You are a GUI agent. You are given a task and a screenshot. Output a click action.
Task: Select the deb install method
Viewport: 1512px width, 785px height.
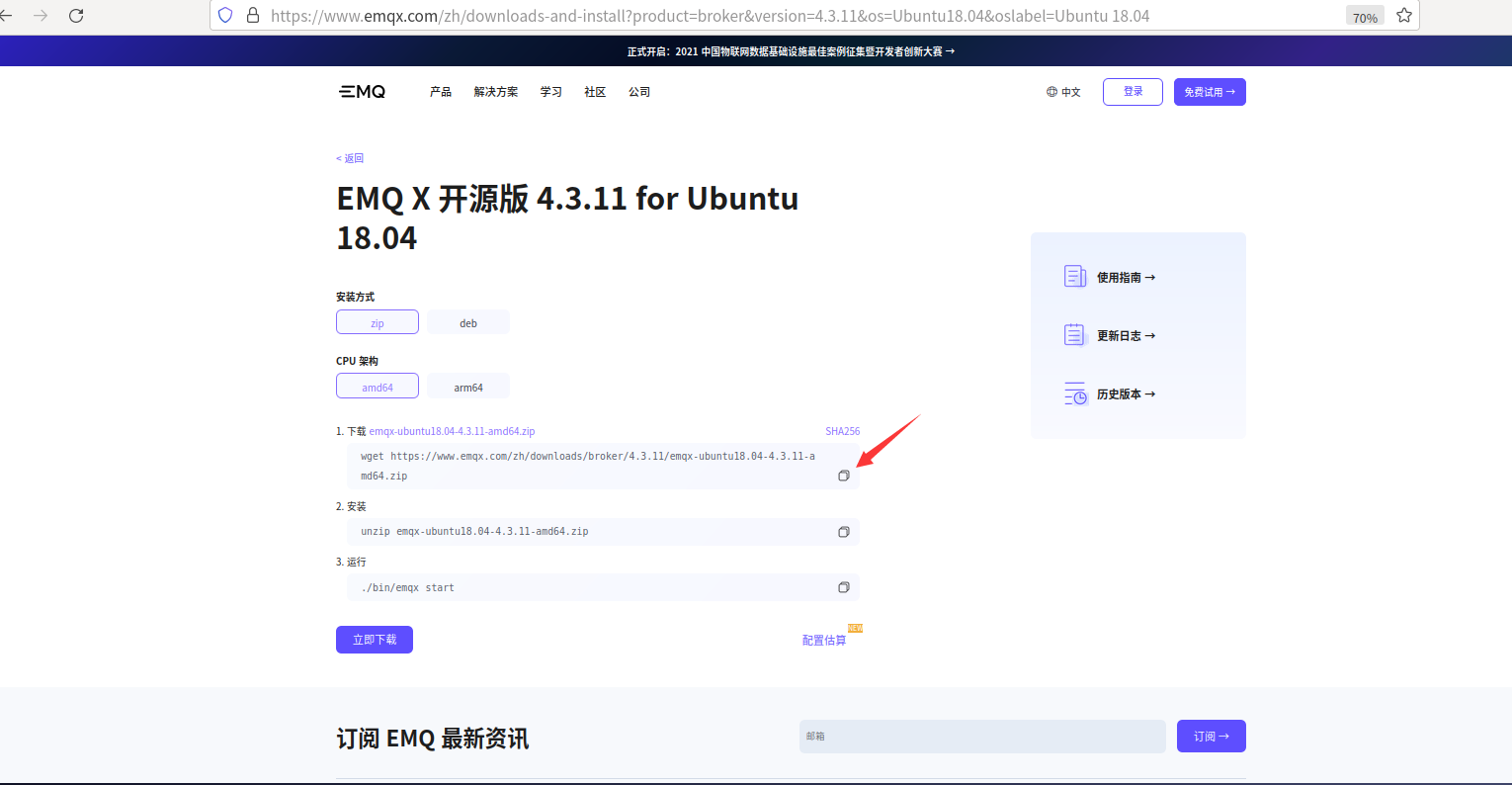click(468, 322)
